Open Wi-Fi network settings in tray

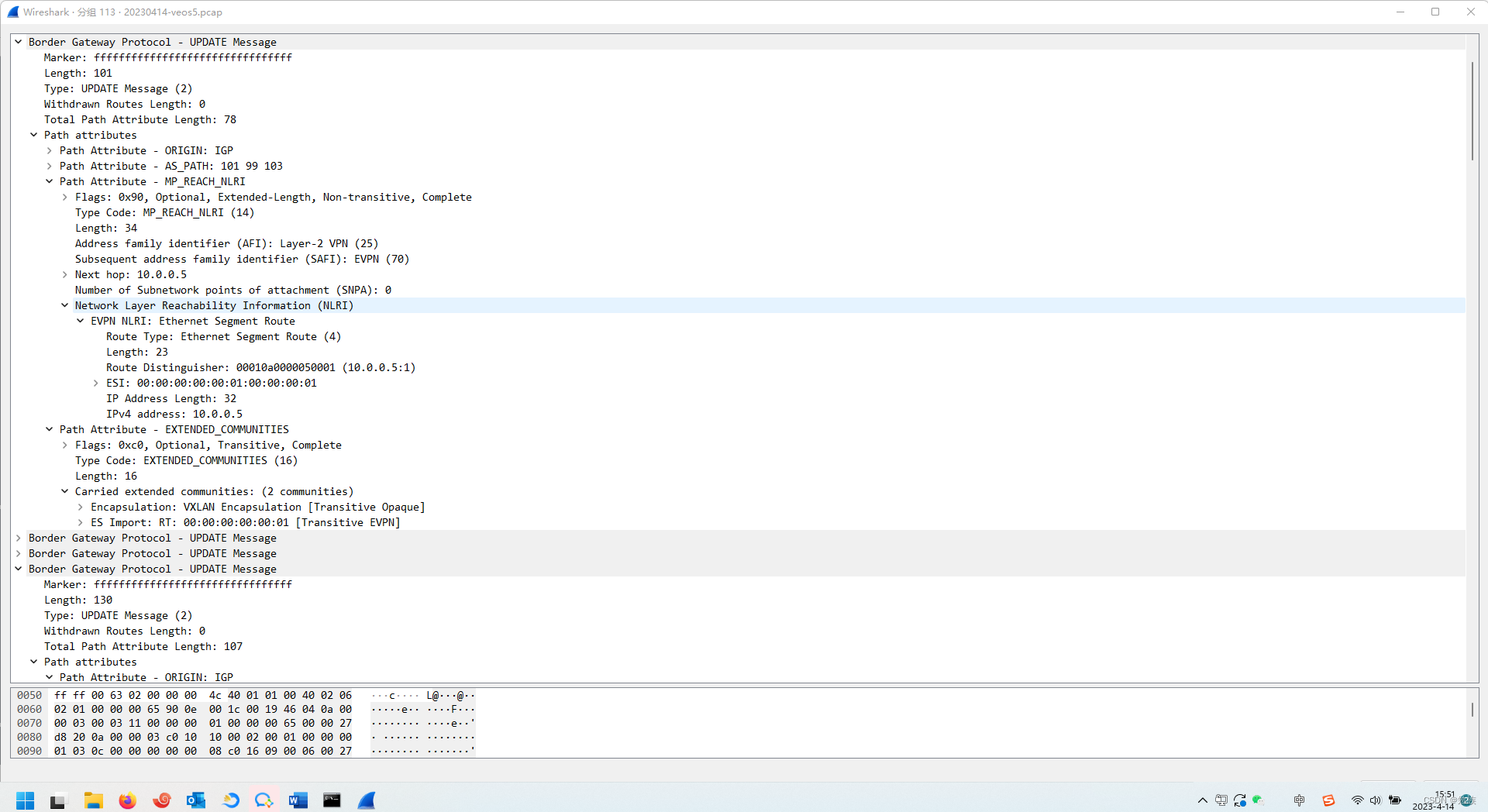pos(1357,800)
